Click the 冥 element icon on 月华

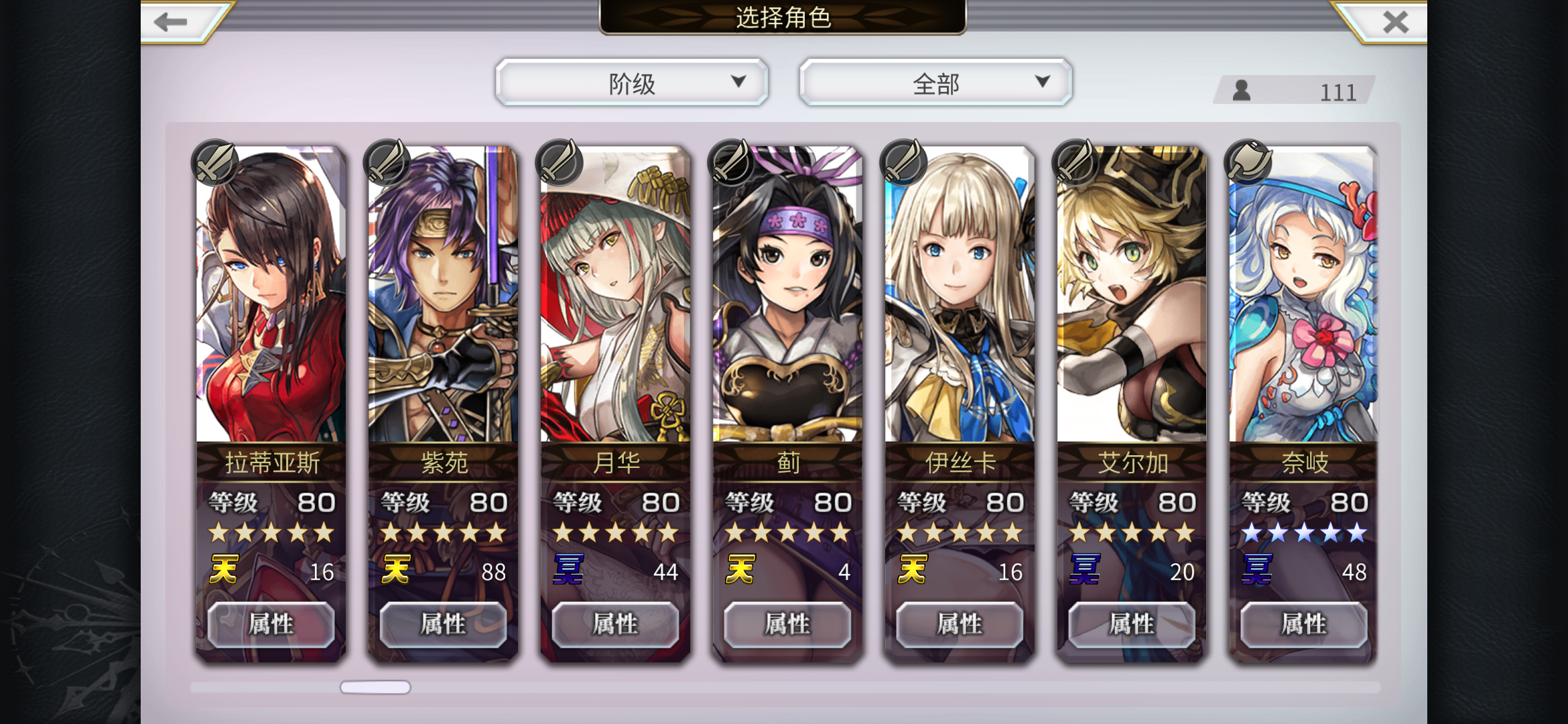point(568,570)
